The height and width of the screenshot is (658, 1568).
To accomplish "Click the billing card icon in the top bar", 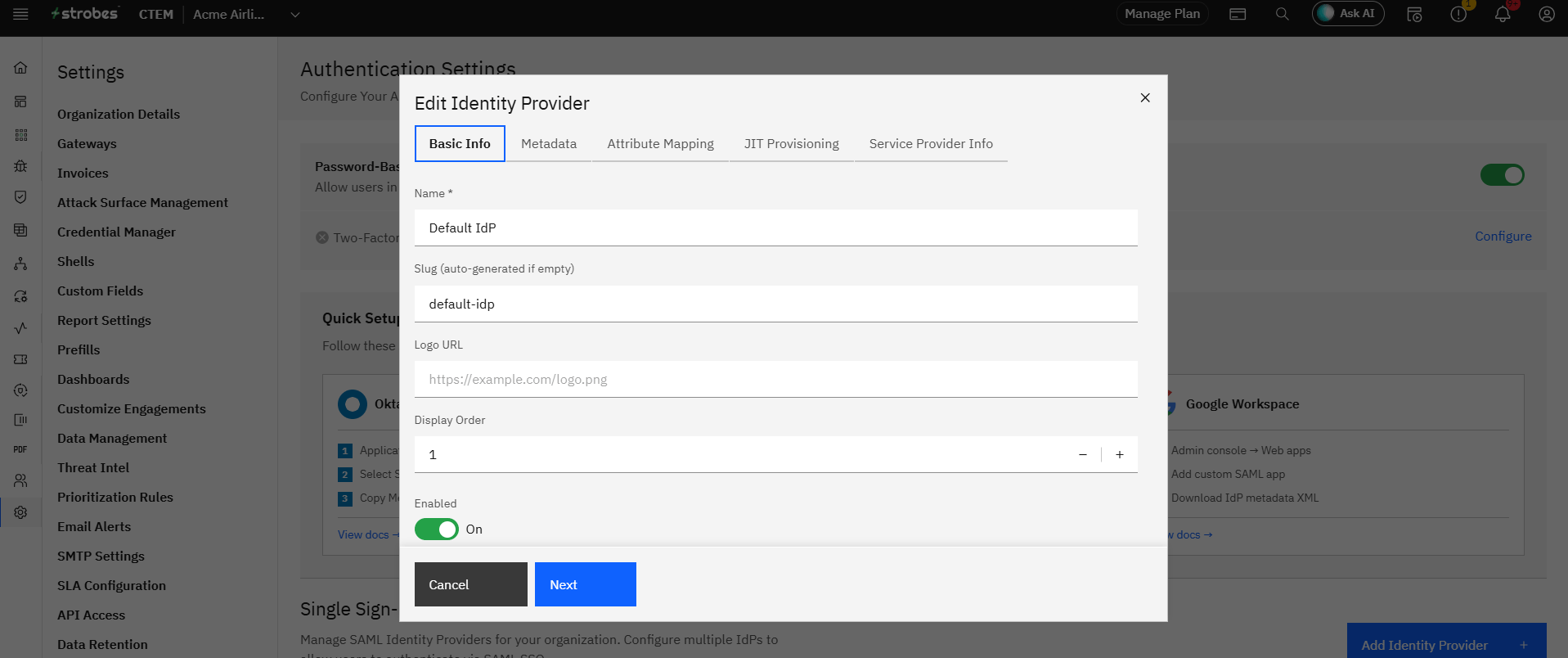I will pyautogui.click(x=1238, y=14).
